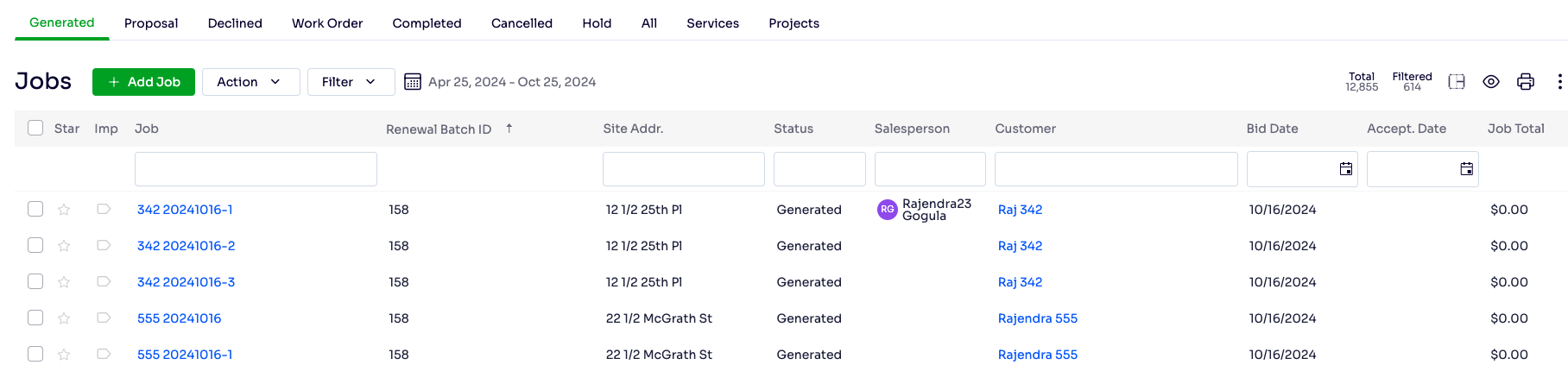Open the Filter dropdown
Viewport: 1568px width, 365px height.
click(x=351, y=82)
